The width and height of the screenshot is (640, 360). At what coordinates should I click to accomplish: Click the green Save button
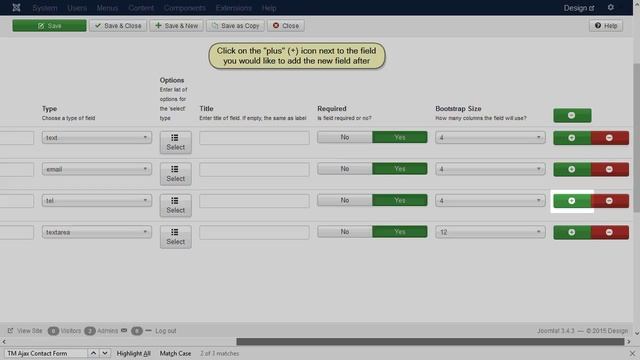point(49,25)
